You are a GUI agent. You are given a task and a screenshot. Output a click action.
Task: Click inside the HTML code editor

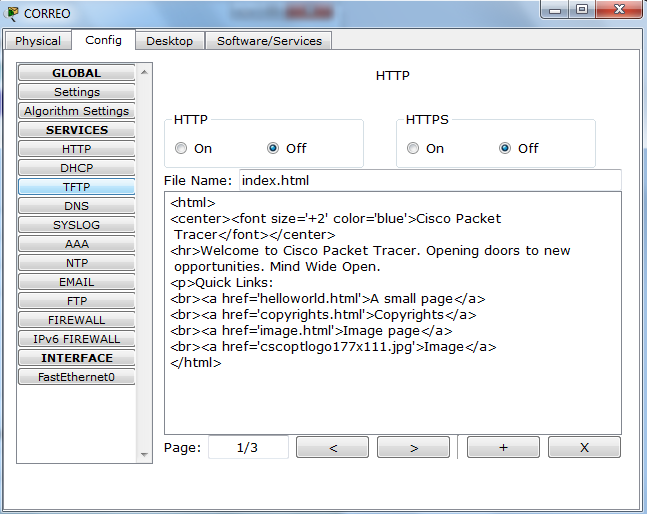(392, 313)
